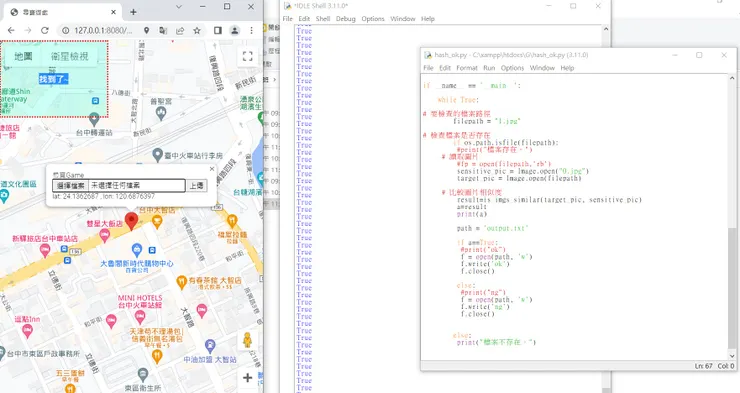Viewport: 740px width, 393px height.
Task: Open Help menu in IDLE Shell window
Action: coord(428,19)
